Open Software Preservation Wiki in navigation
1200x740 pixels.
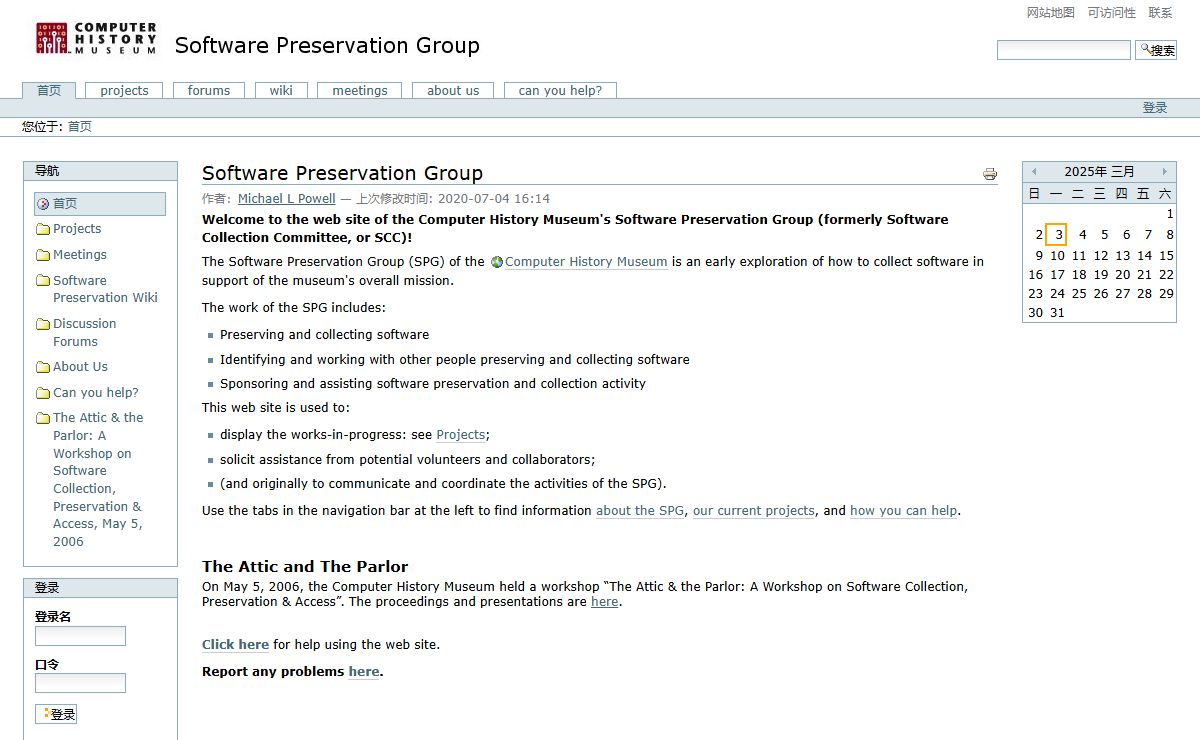point(105,289)
